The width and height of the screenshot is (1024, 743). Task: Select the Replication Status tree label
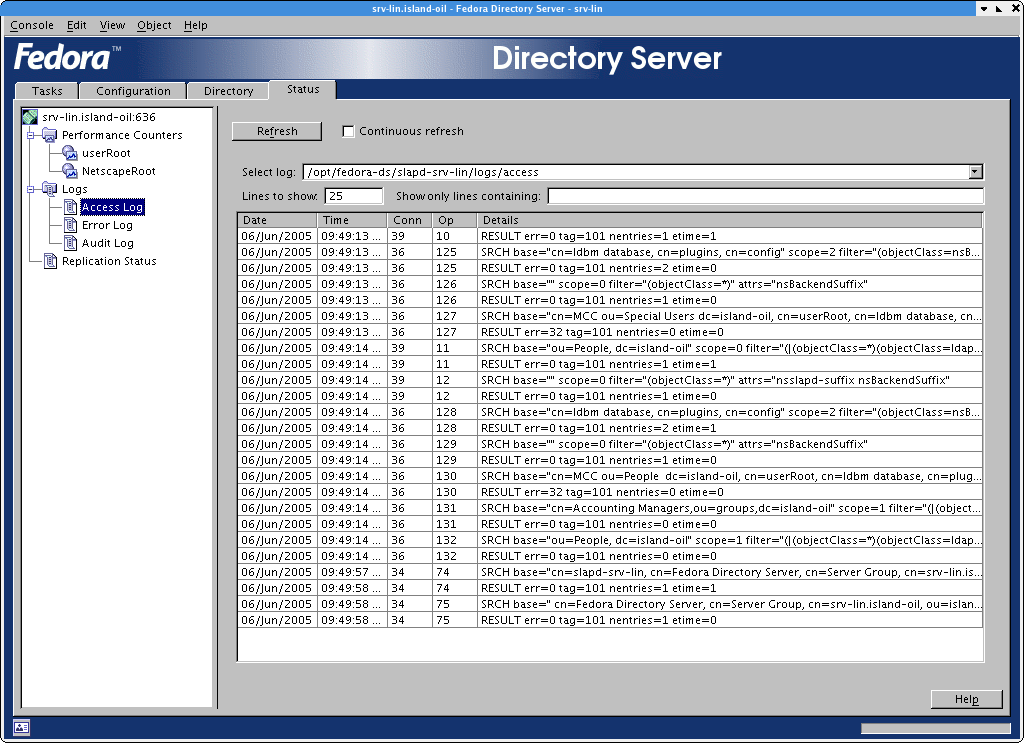(x=109, y=261)
